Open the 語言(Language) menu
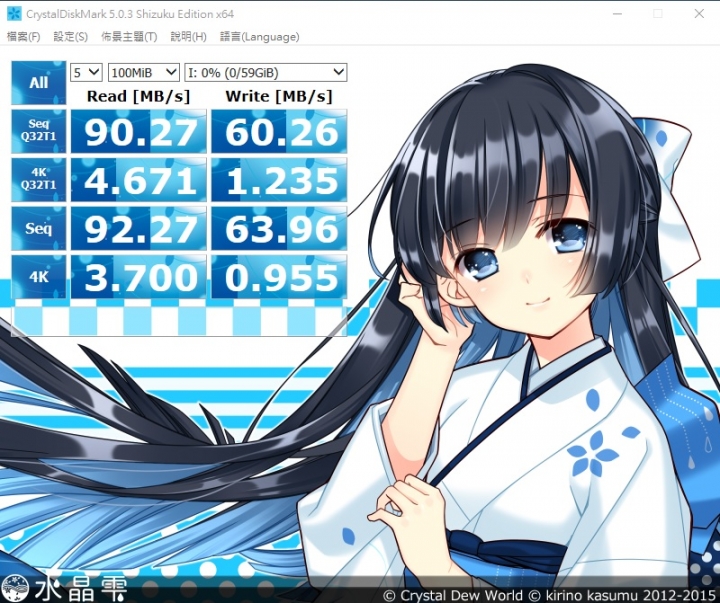The image size is (720, 603). pyautogui.click(x=259, y=37)
